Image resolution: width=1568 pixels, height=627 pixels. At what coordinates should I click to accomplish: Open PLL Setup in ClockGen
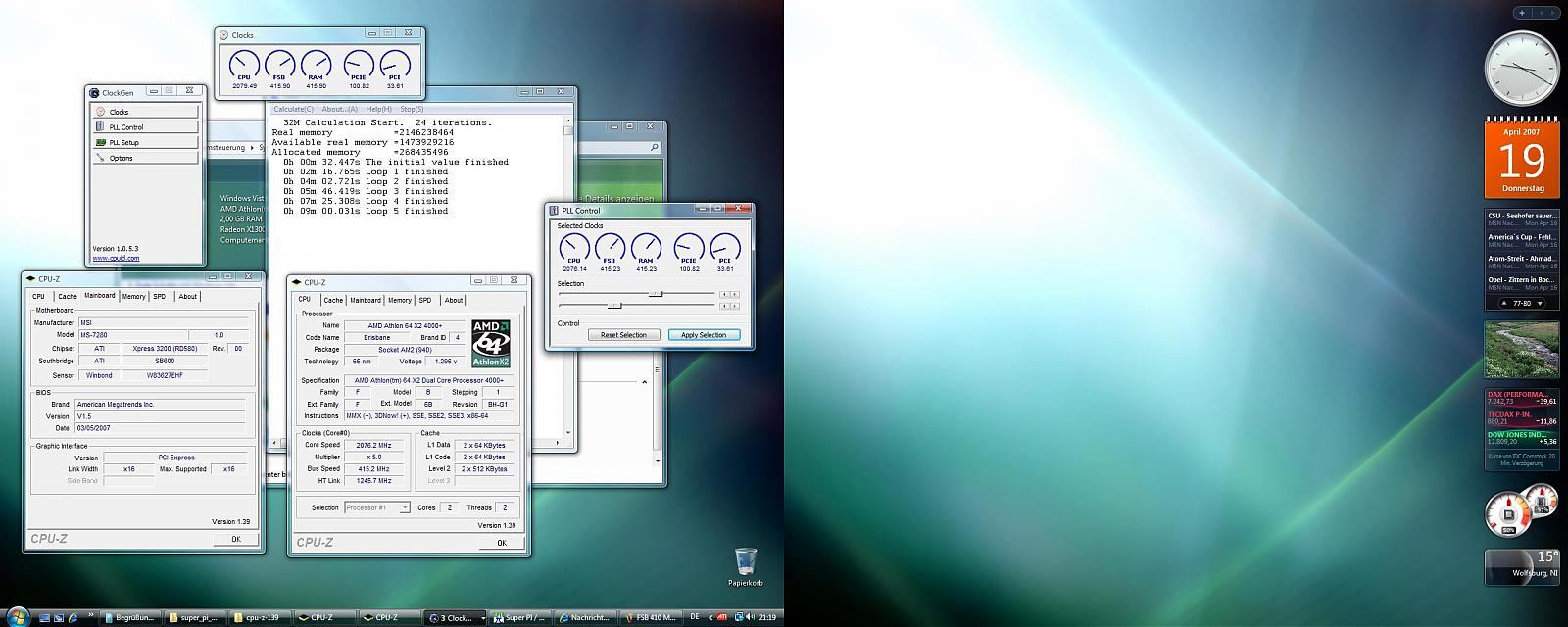[x=145, y=142]
